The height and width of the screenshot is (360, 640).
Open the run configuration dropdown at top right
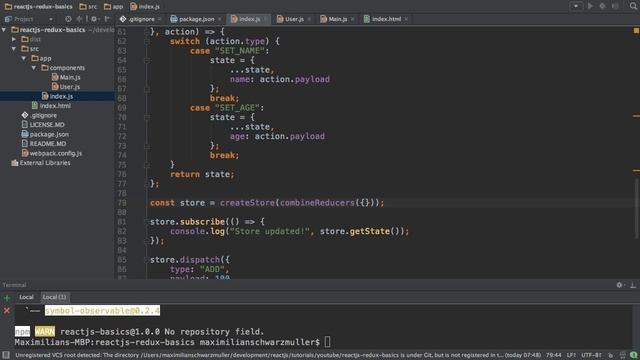click(576, 6)
